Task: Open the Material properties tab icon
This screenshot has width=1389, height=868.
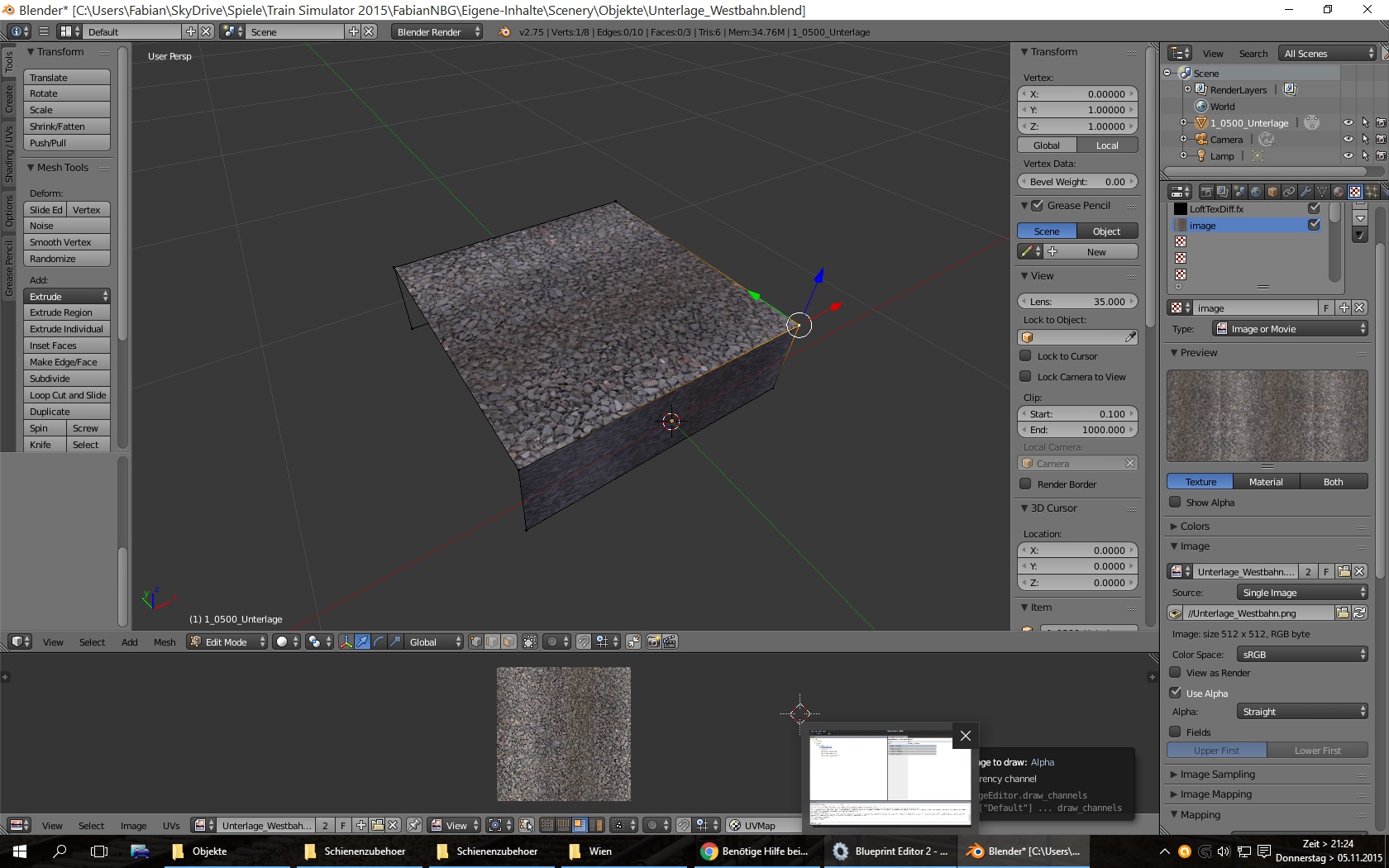Action: (x=1338, y=192)
